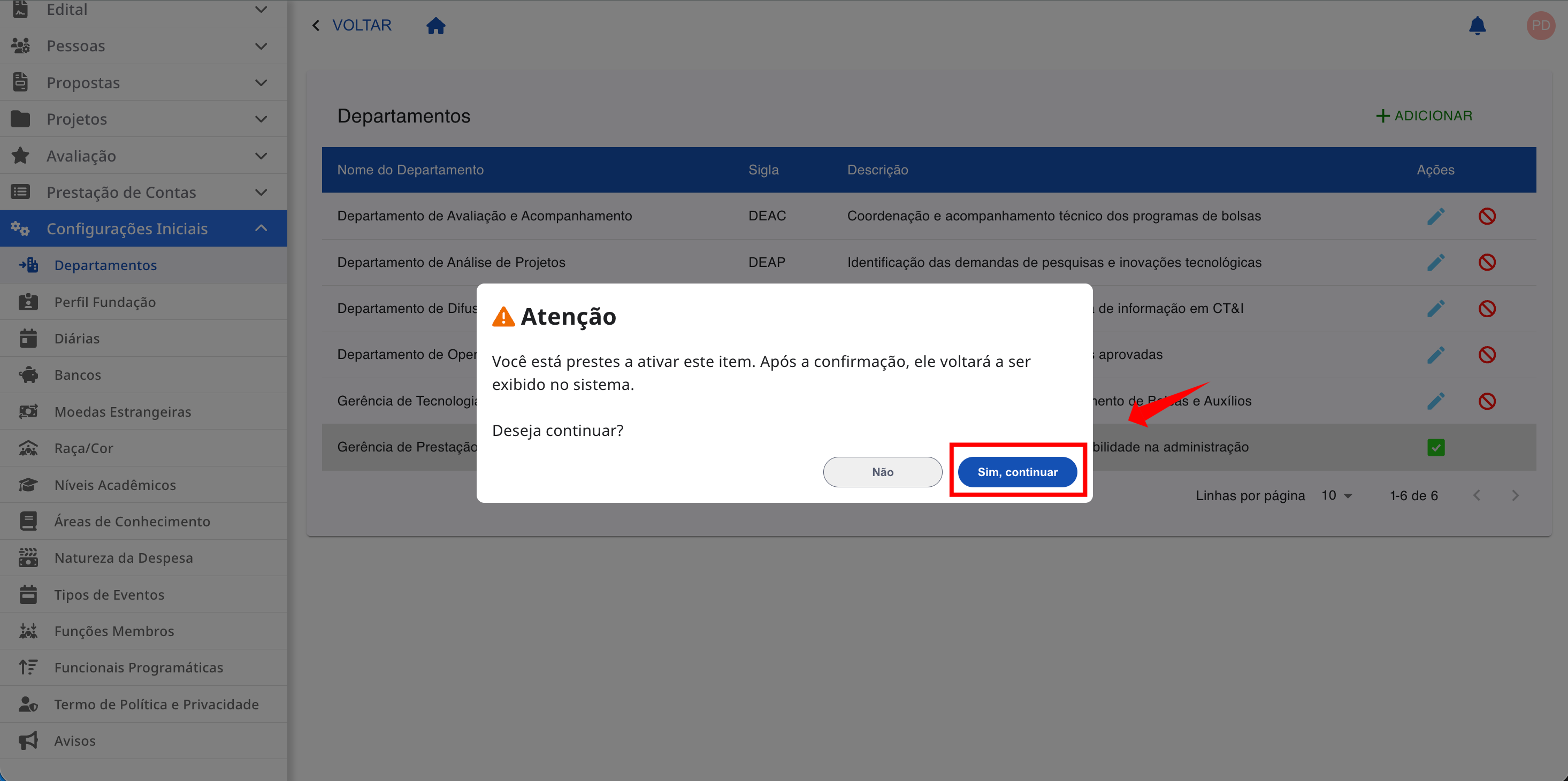Go to home via house icon

tap(436, 26)
